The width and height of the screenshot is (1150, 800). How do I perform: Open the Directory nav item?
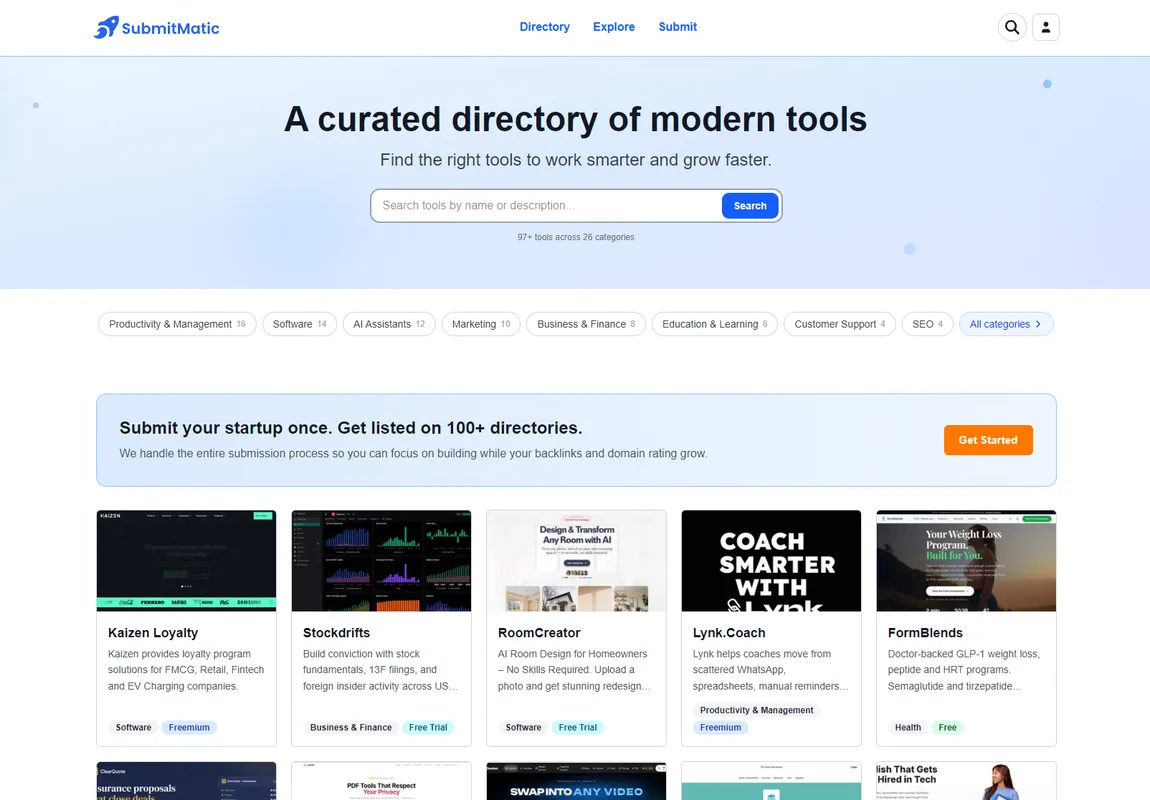tap(544, 26)
